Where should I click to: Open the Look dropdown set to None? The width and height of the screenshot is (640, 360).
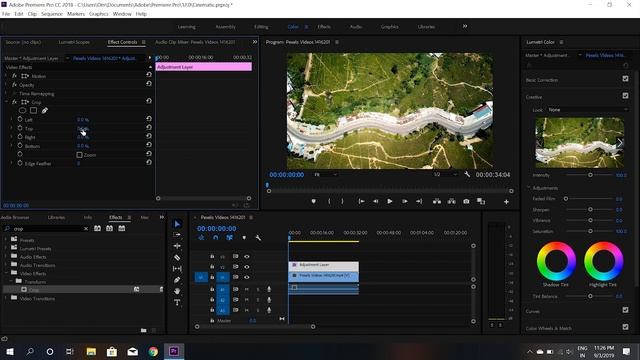(587, 110)
